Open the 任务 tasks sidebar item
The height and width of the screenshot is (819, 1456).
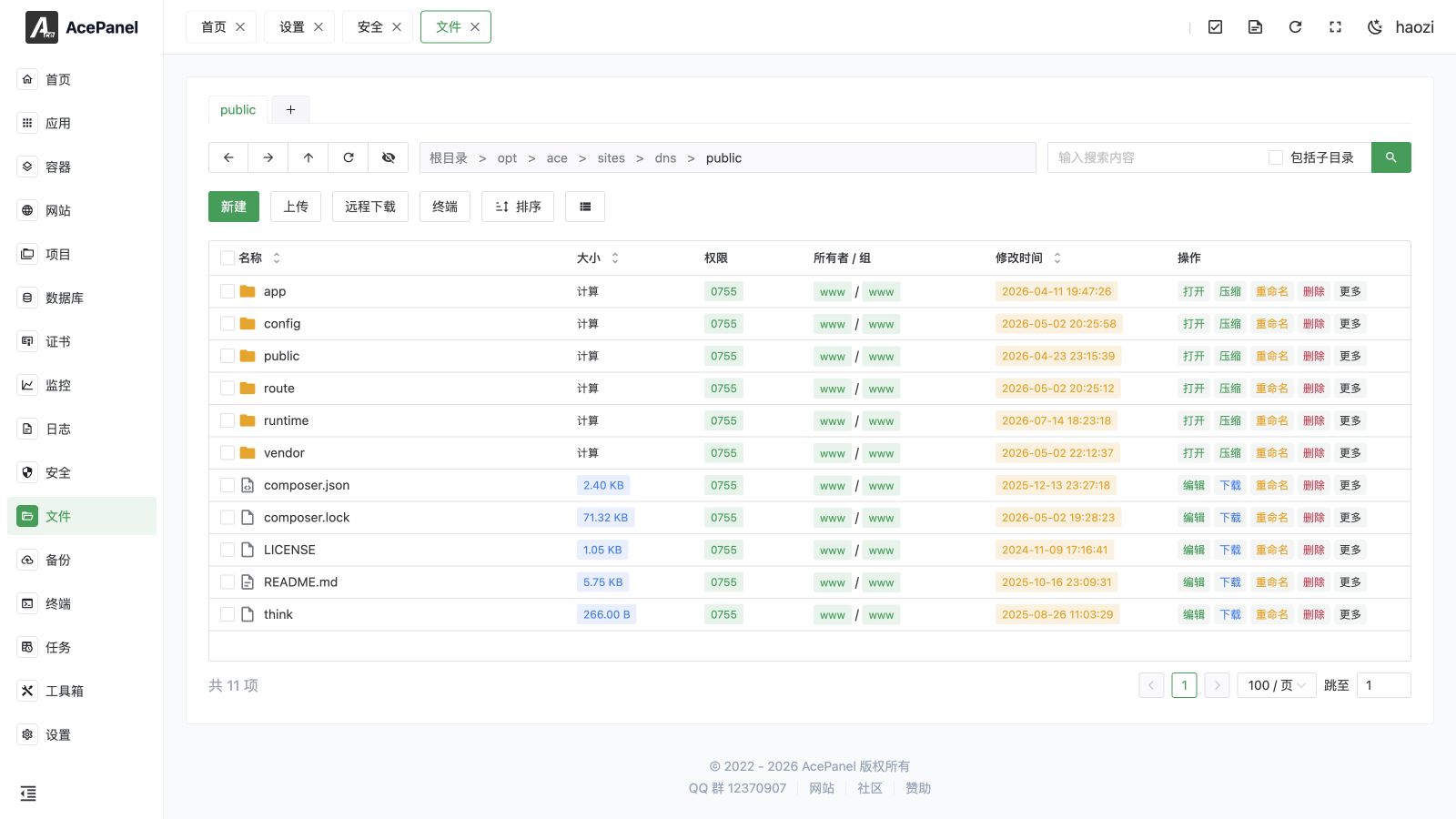coord(82,647)
